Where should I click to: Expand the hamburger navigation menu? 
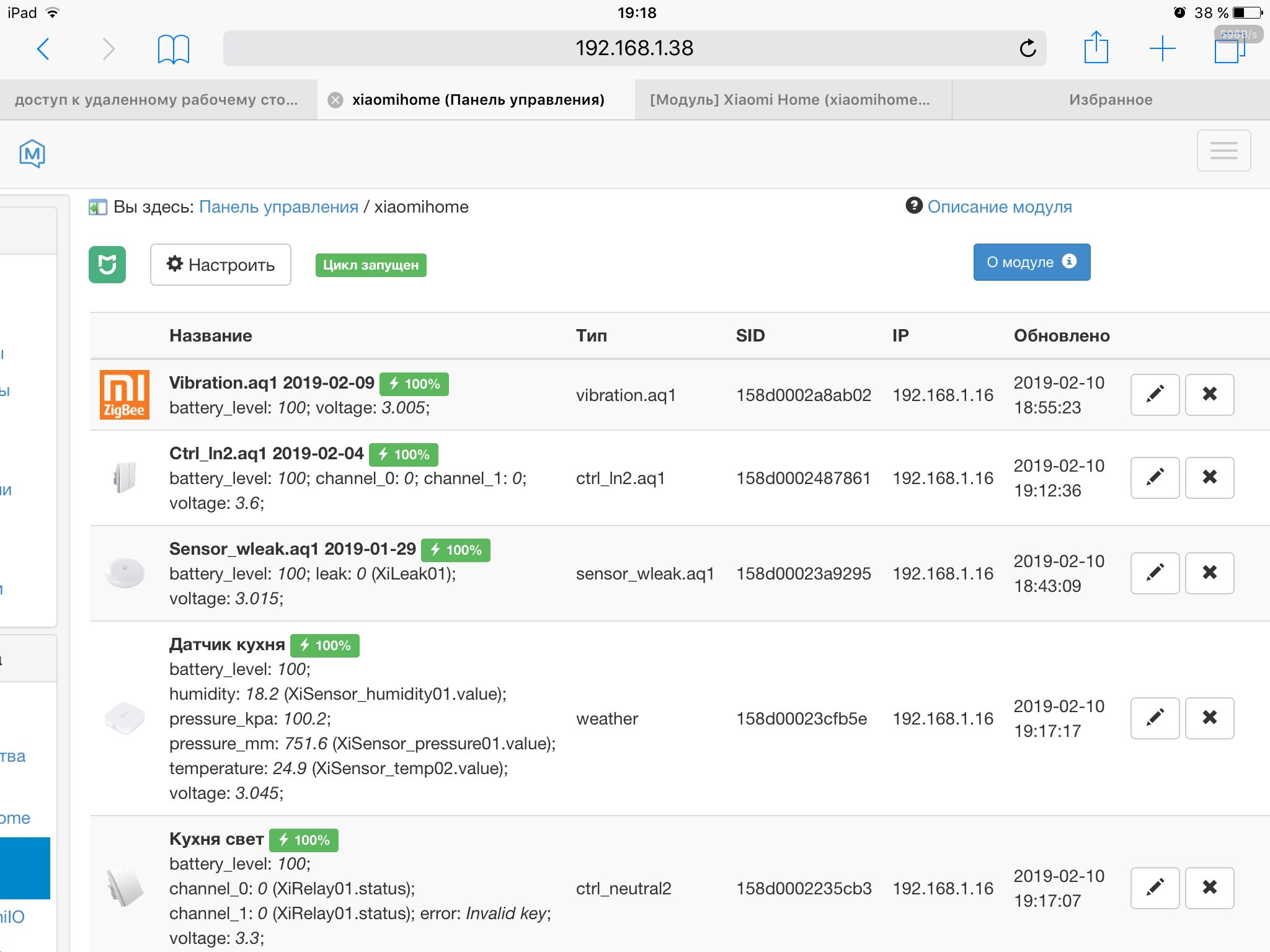click(x=1223, y=151)
